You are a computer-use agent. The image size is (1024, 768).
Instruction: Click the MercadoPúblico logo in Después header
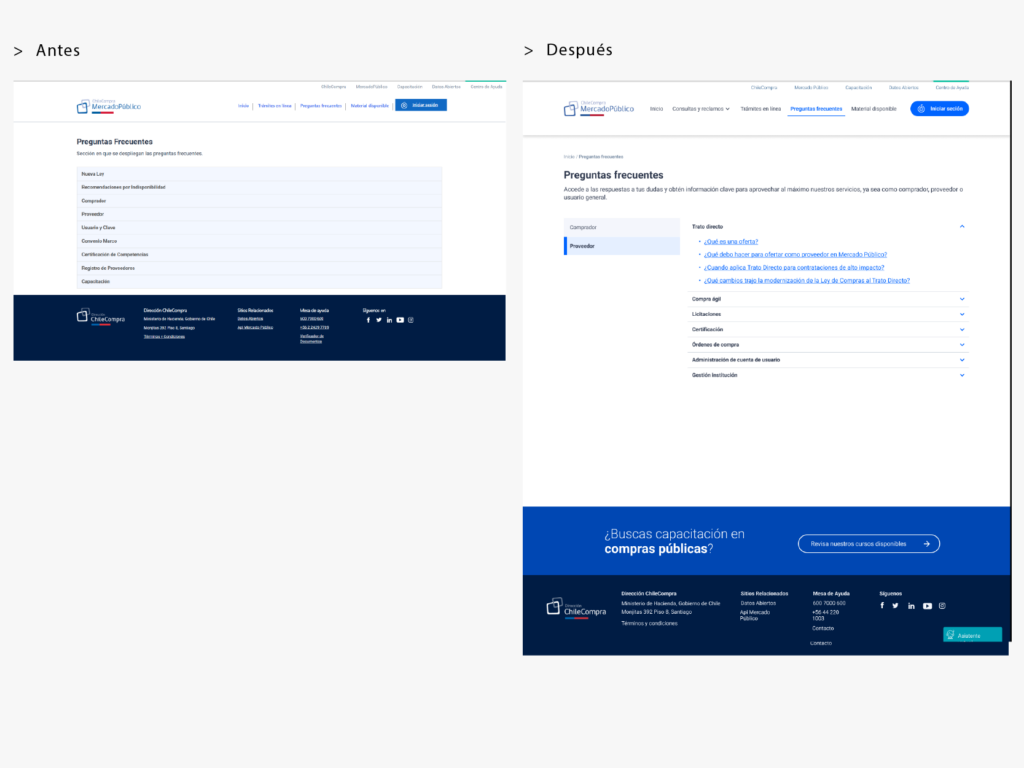[x=599, y=108]
